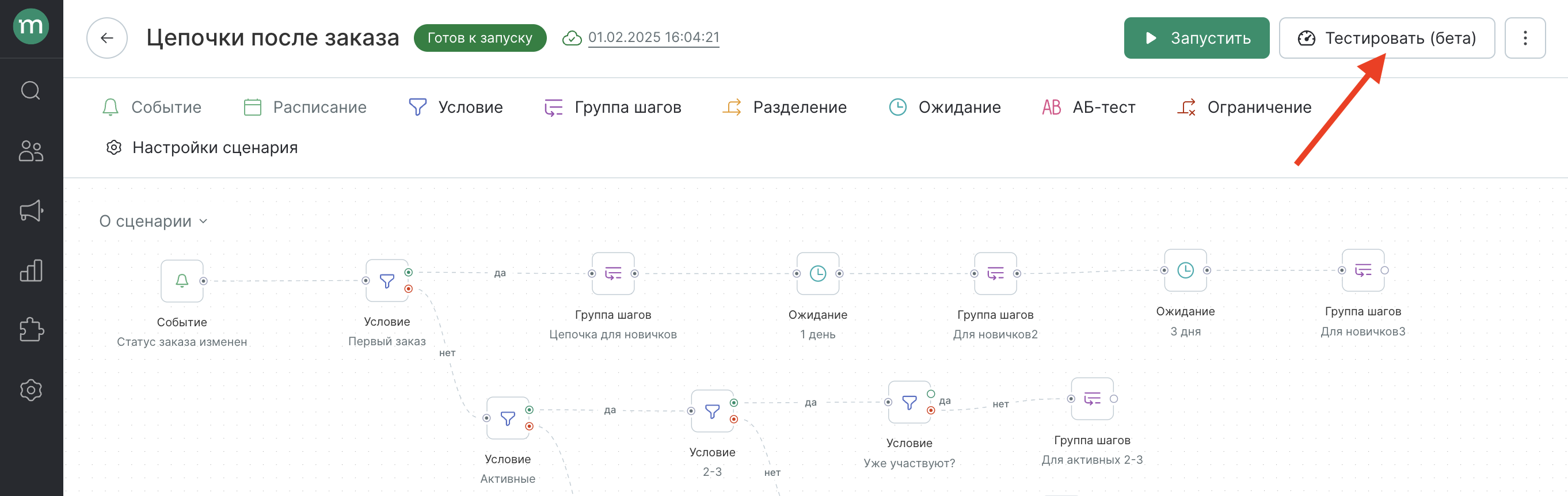The width and height of the screenshot is (1568, 496).
Task: Open the three-dot more options menu
Action: point(1524,39)
